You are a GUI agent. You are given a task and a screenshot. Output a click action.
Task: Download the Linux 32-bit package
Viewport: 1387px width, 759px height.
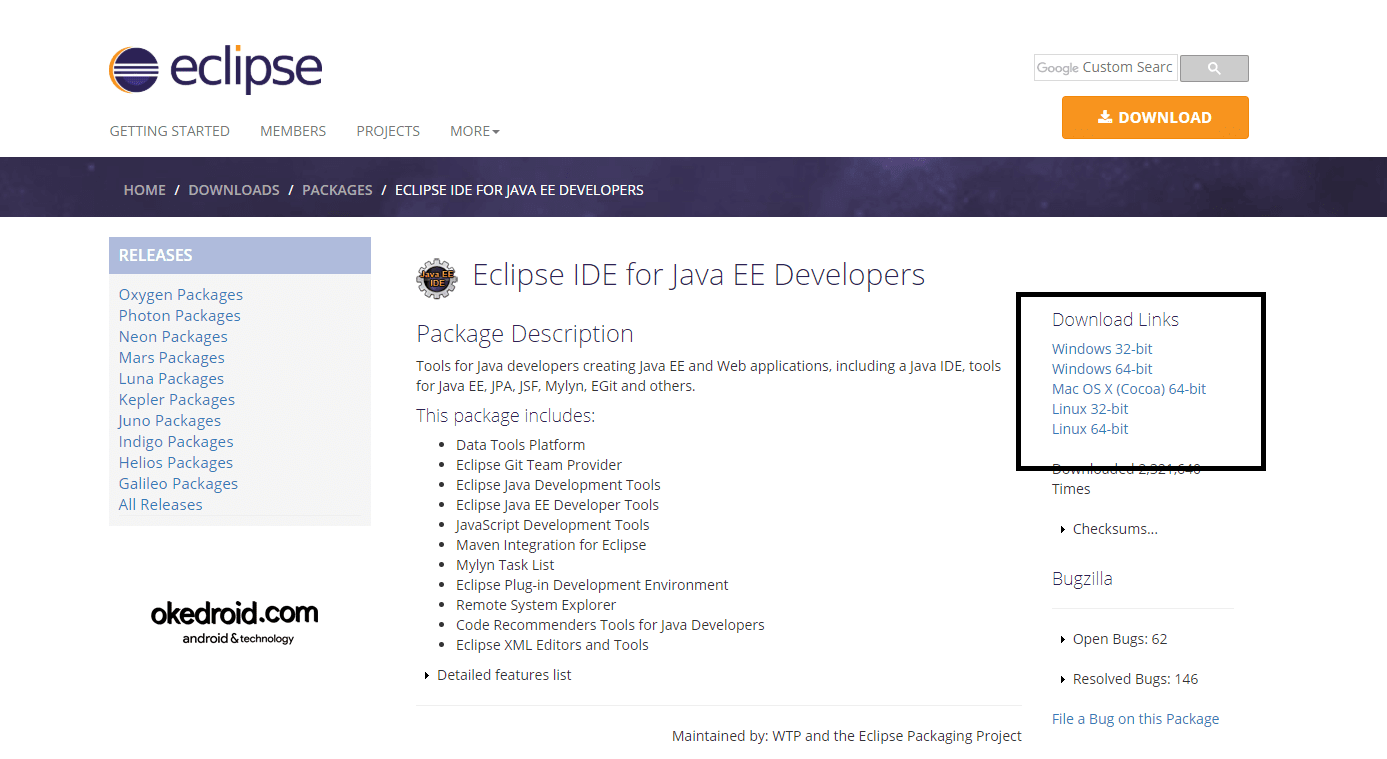click(1090, 409)
